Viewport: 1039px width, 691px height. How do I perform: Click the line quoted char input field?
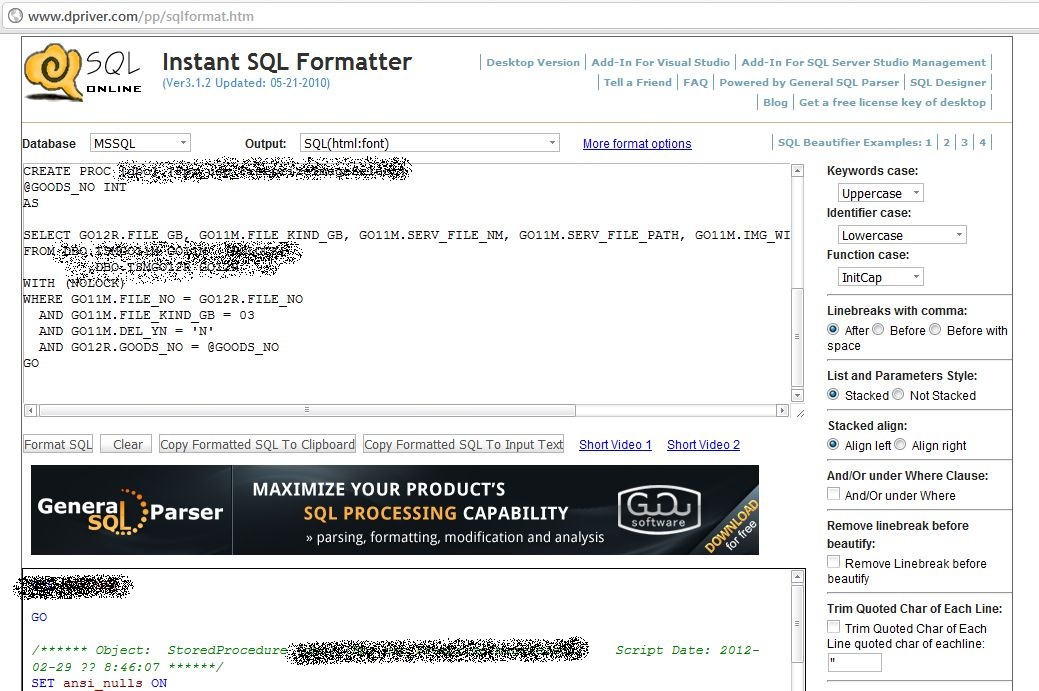click(x=855, y=662)
